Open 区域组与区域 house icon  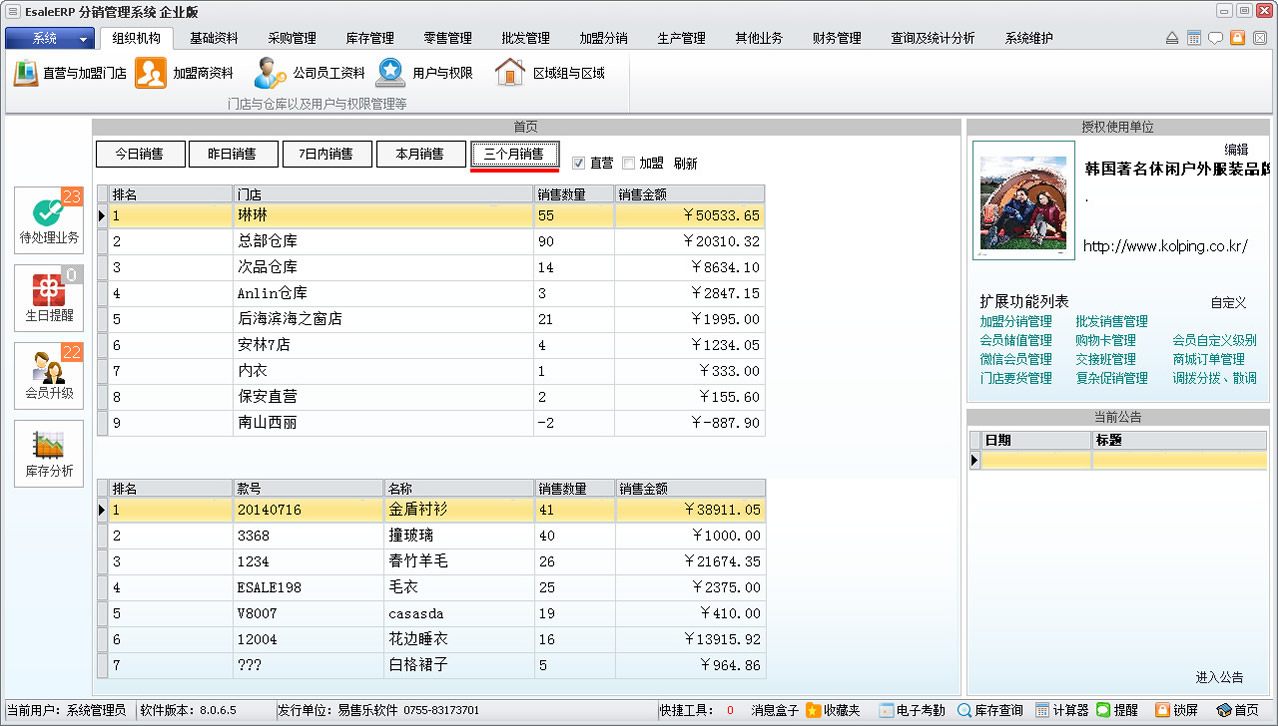click(x=510, y=73)
